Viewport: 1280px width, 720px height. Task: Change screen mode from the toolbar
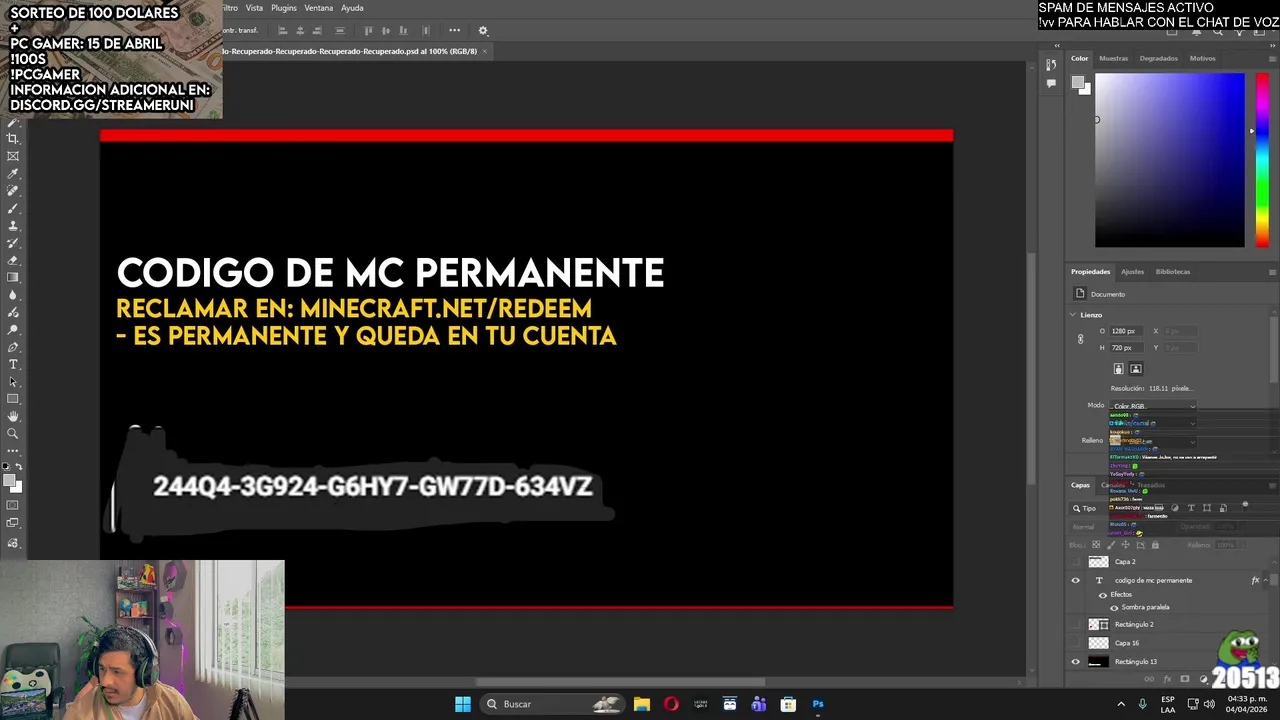coord(13,523)
